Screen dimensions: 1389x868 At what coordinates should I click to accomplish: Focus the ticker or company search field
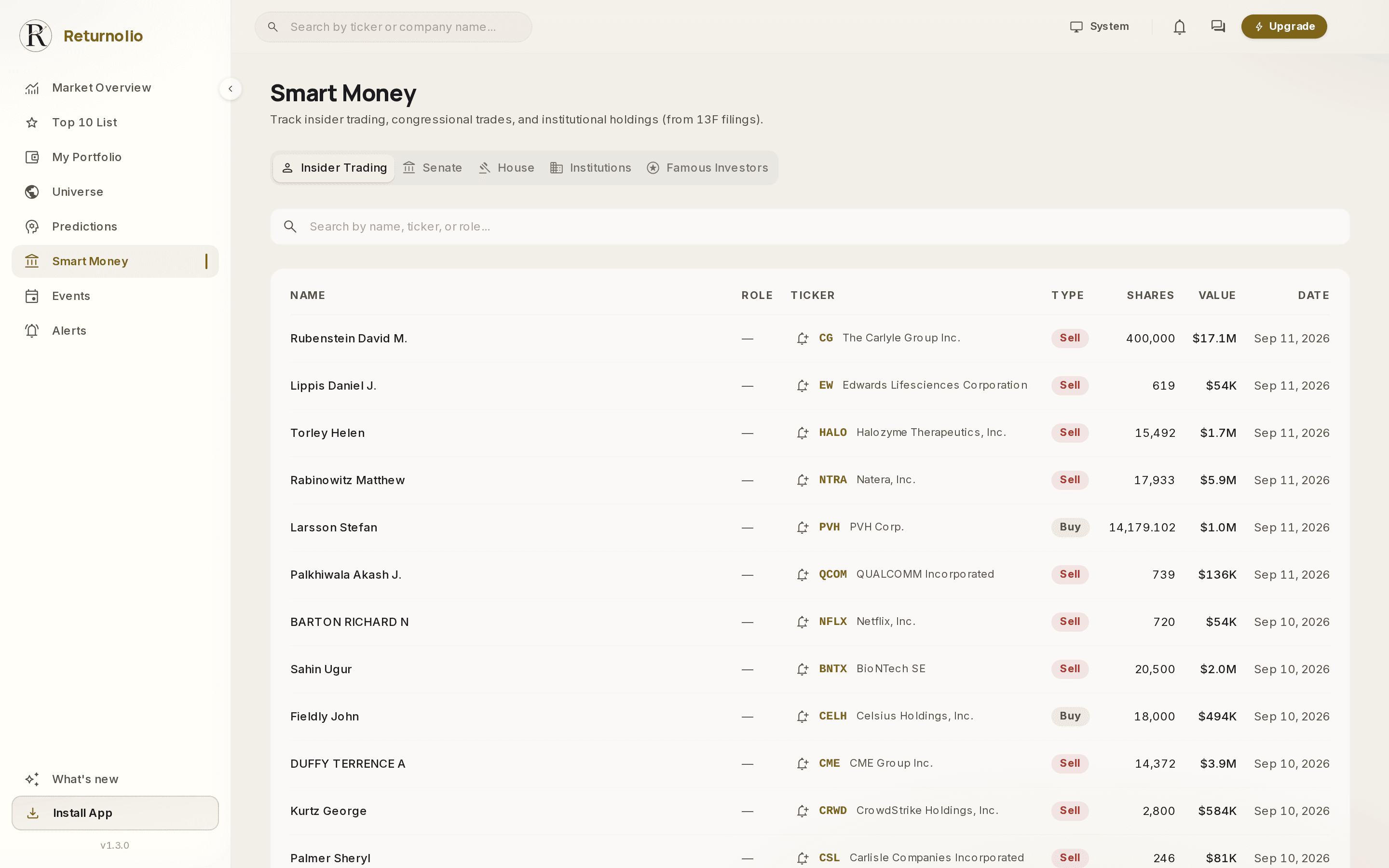(x=393, y=27)
